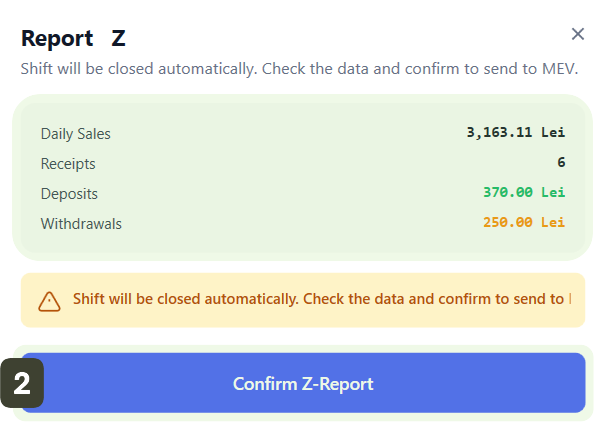This screenshot has height=437, width=605.
Task: Select the Deposits row label
Action: coord(69,194)
